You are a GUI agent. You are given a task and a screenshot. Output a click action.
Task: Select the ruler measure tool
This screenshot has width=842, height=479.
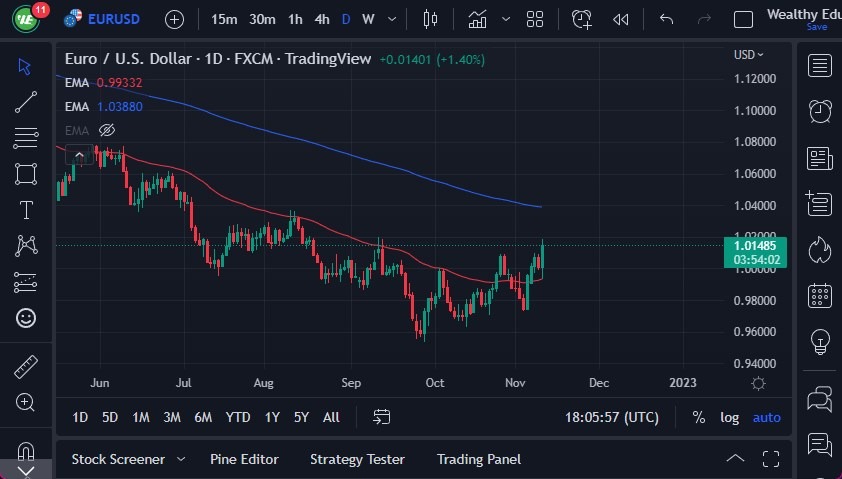(26, 366)
